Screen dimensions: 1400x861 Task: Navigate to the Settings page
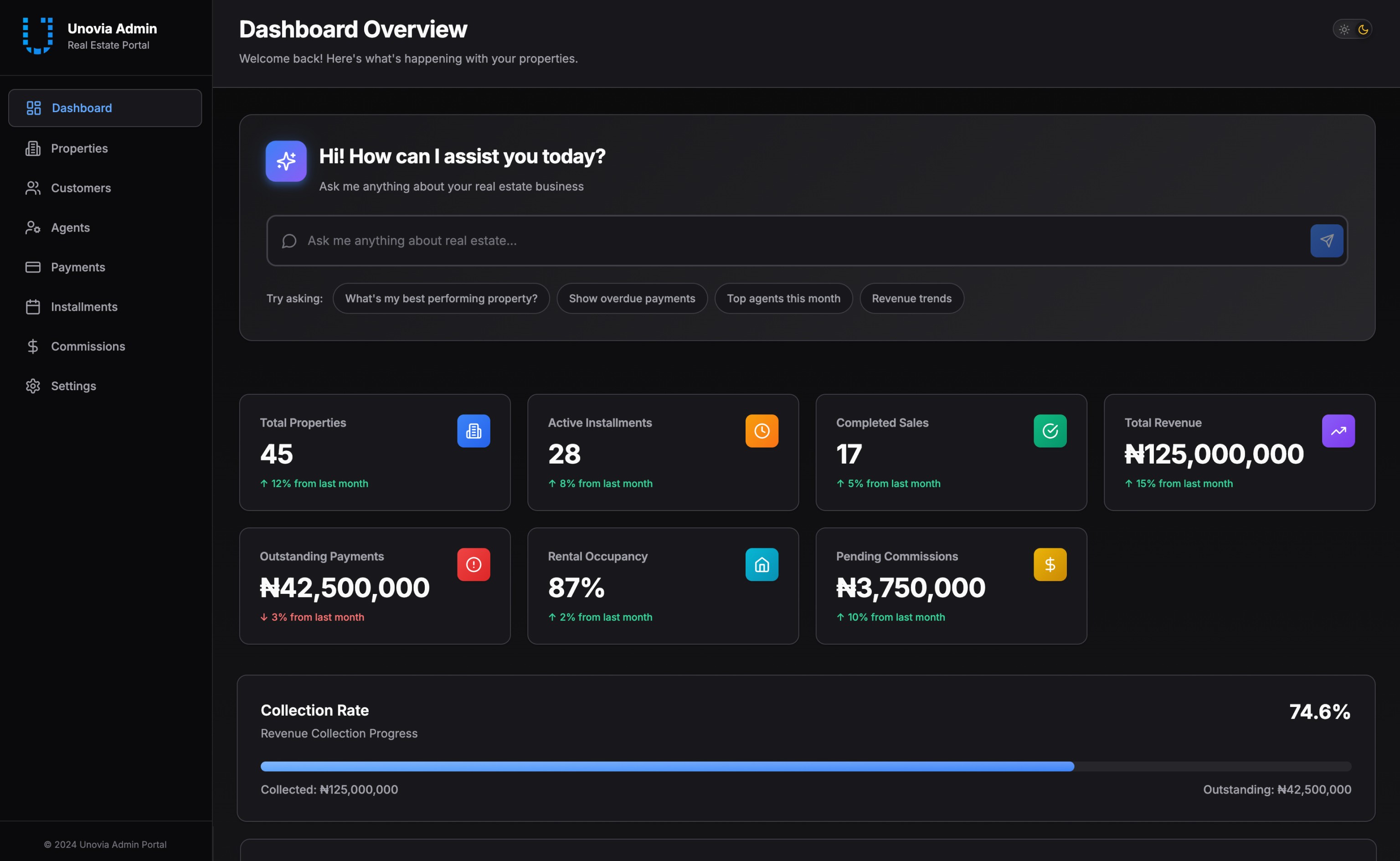(x=73, y=386)
